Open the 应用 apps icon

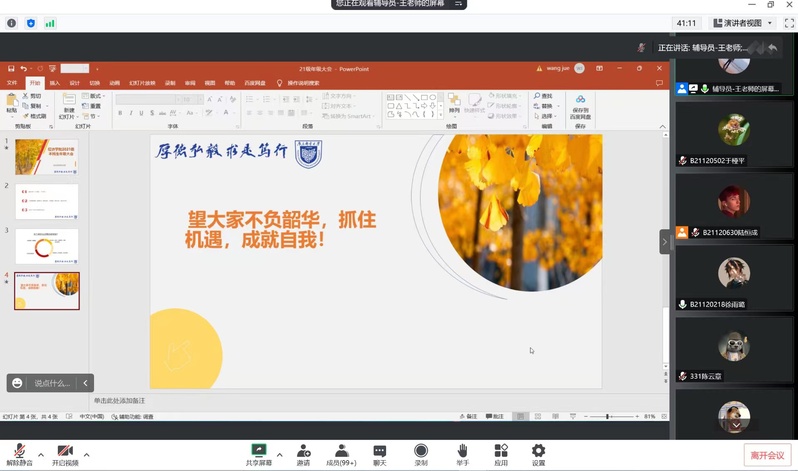click(x=501, y=452)
